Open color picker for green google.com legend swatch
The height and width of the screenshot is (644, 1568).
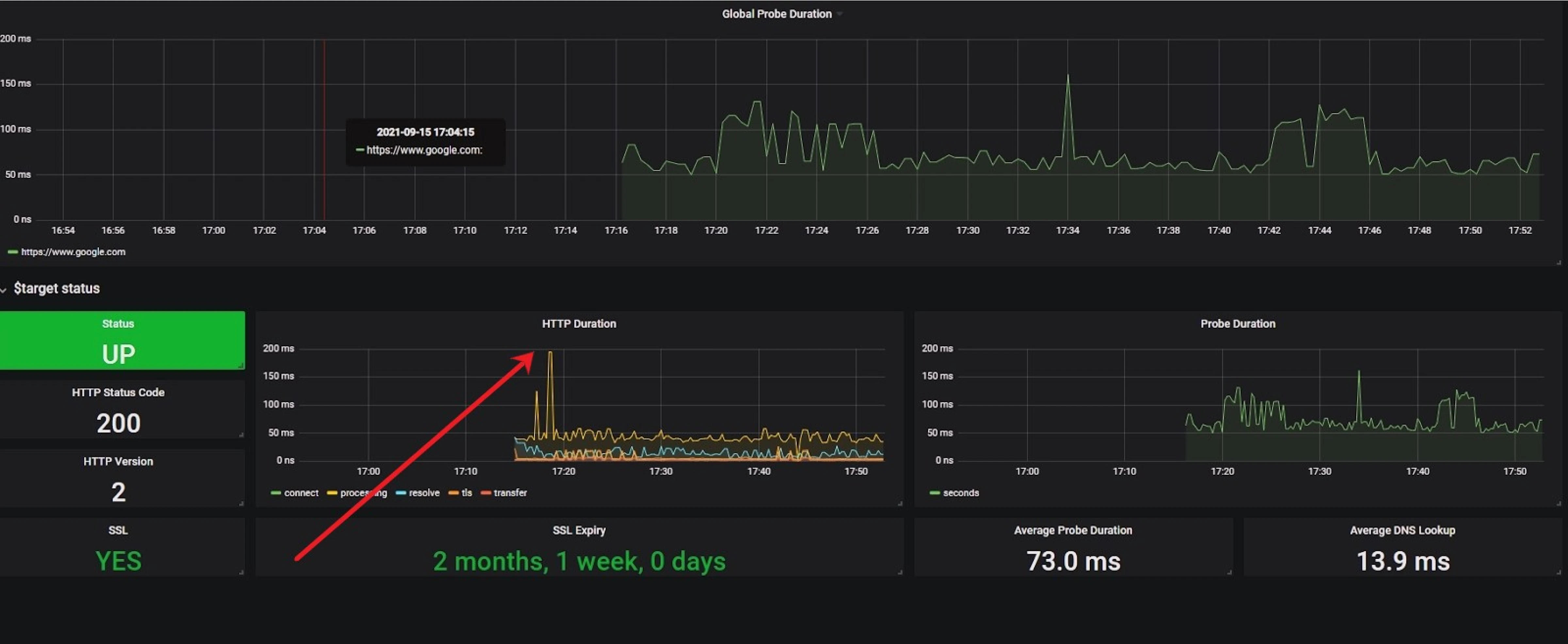[12, 252]
